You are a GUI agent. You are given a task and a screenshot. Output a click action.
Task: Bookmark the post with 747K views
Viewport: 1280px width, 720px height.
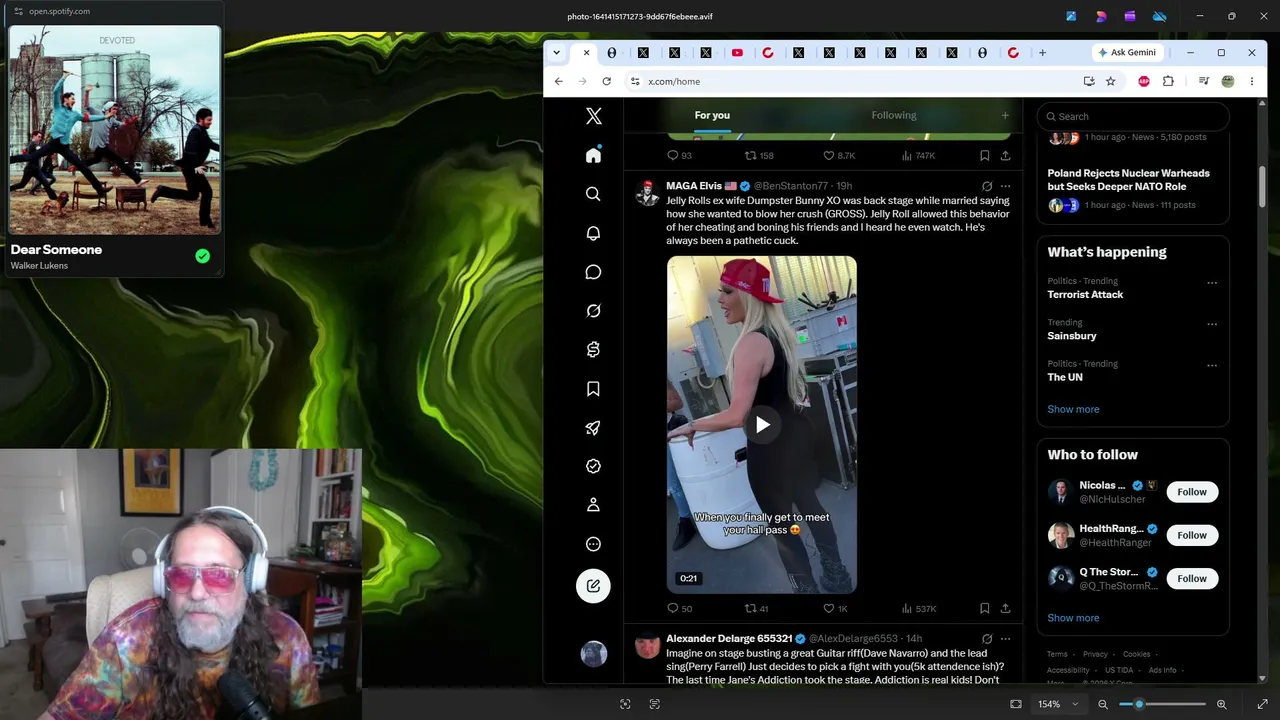click(x=985, y=156)
